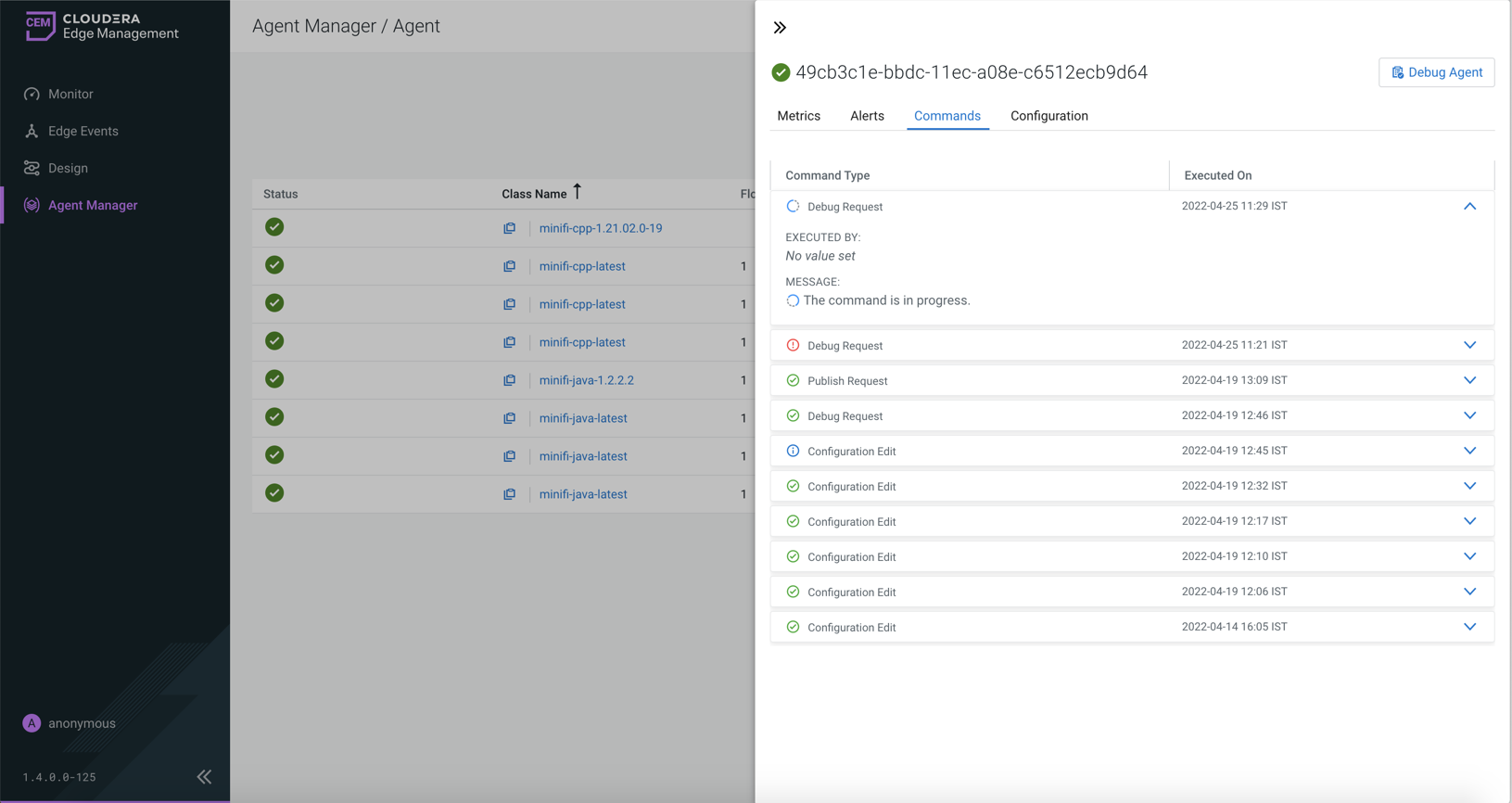
Task: Click the anonymous user avatar
Action: 32,723
